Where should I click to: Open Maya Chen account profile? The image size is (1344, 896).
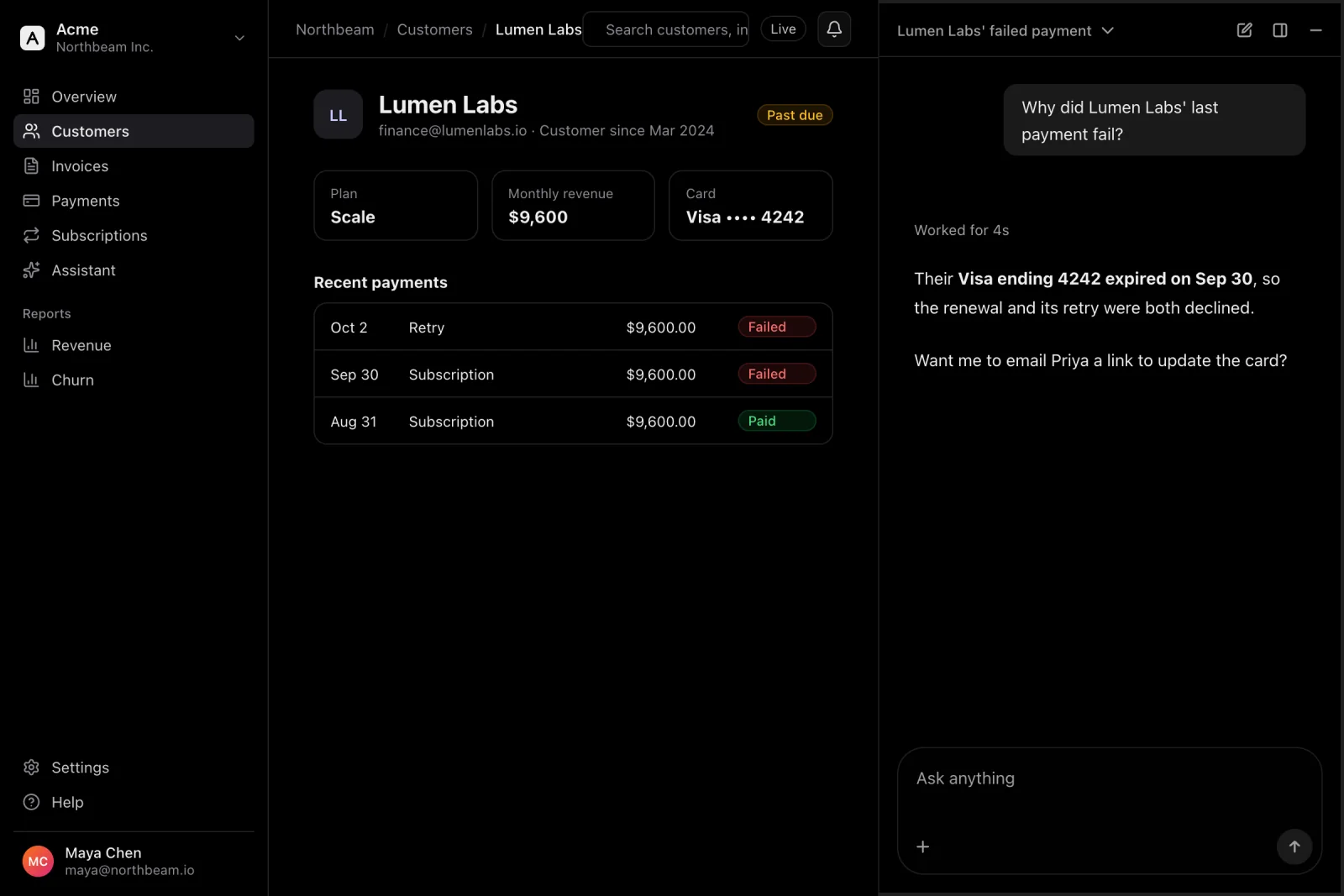(134, 861)
